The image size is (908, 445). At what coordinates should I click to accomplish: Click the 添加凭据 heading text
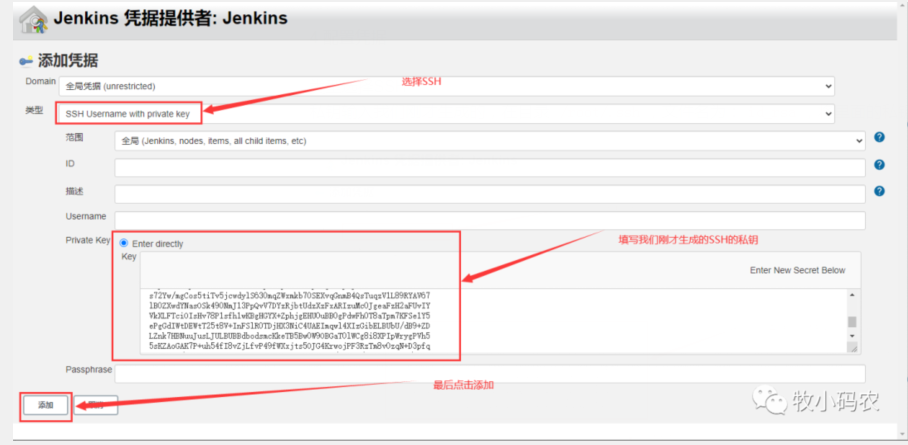(68, 60)
